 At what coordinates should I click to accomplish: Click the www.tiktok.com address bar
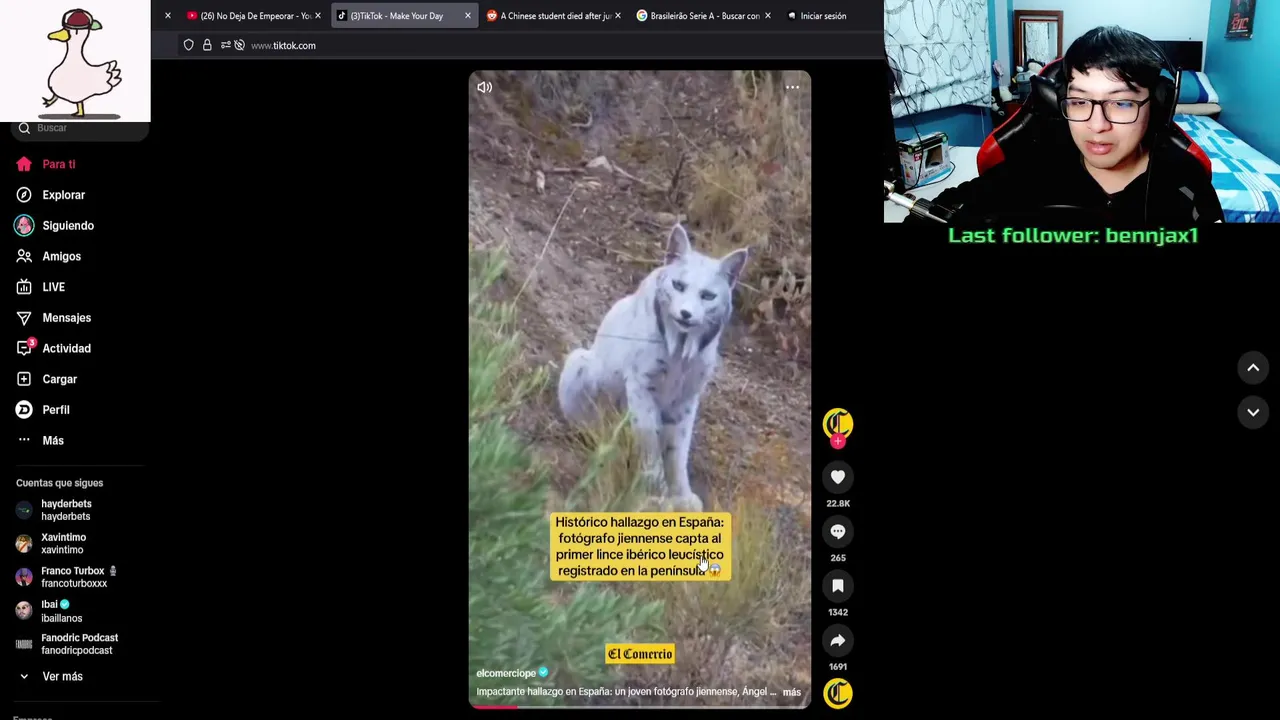(283, 45)
